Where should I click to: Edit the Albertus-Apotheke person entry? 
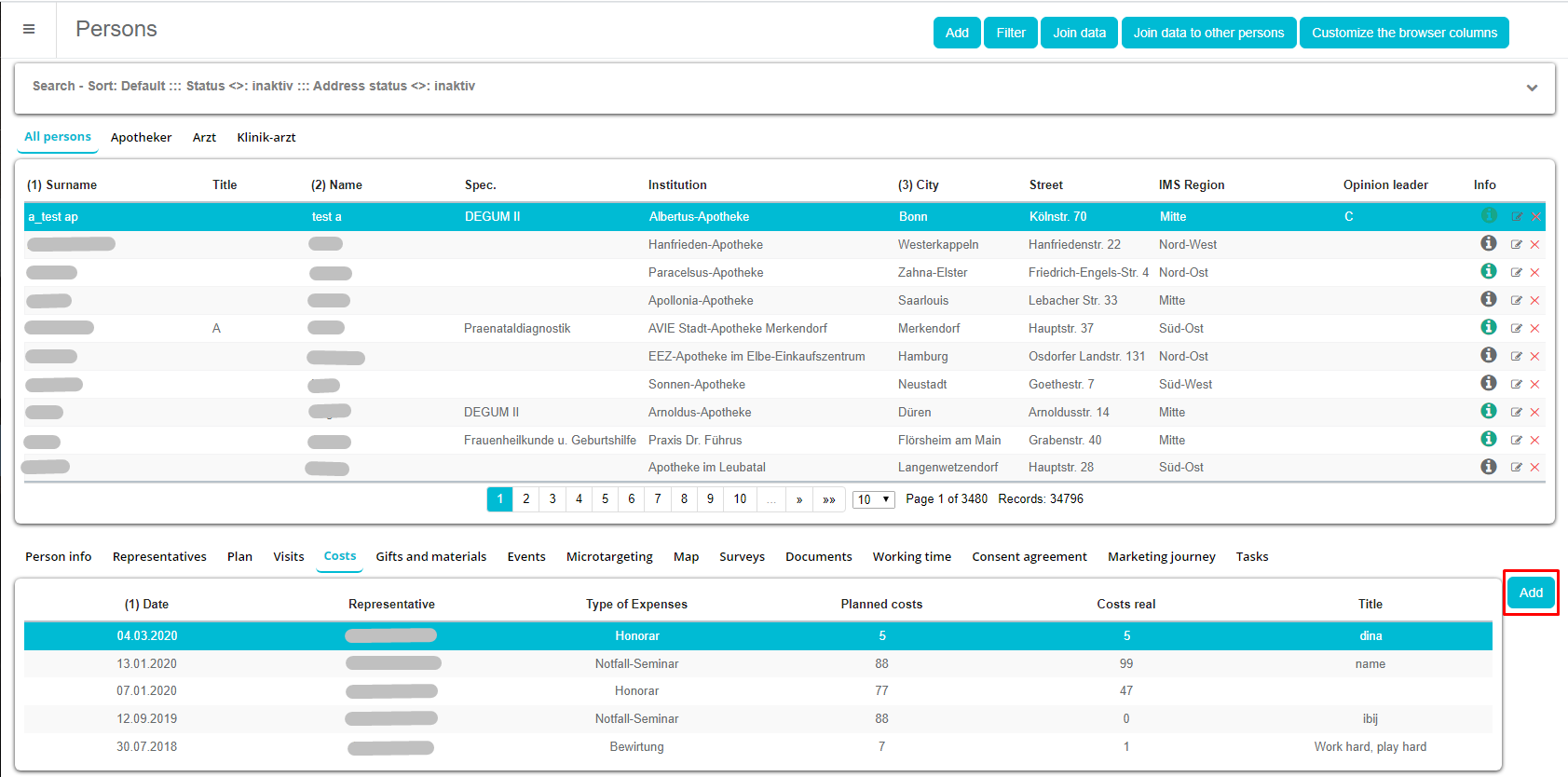(1517, 217)
